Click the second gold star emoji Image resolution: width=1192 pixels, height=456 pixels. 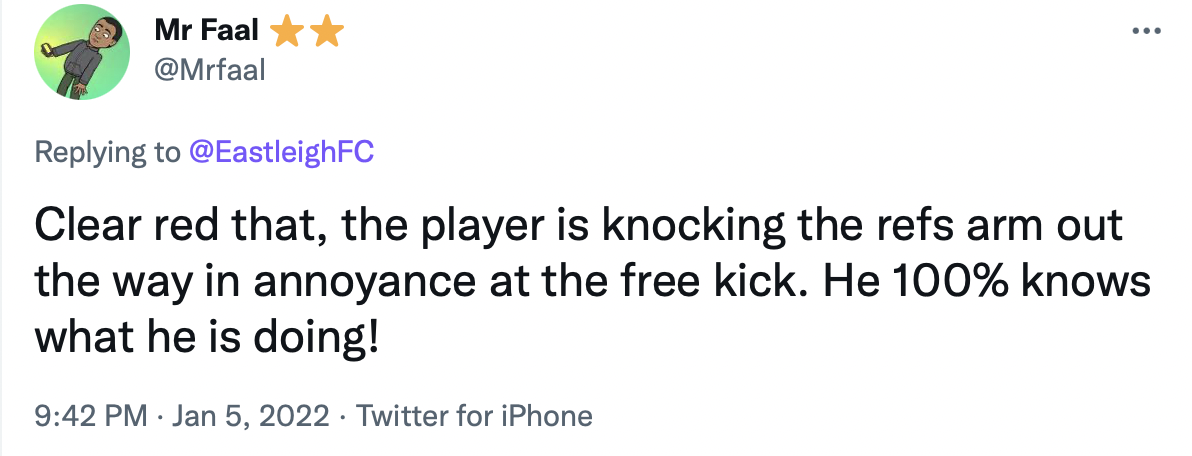327,33
